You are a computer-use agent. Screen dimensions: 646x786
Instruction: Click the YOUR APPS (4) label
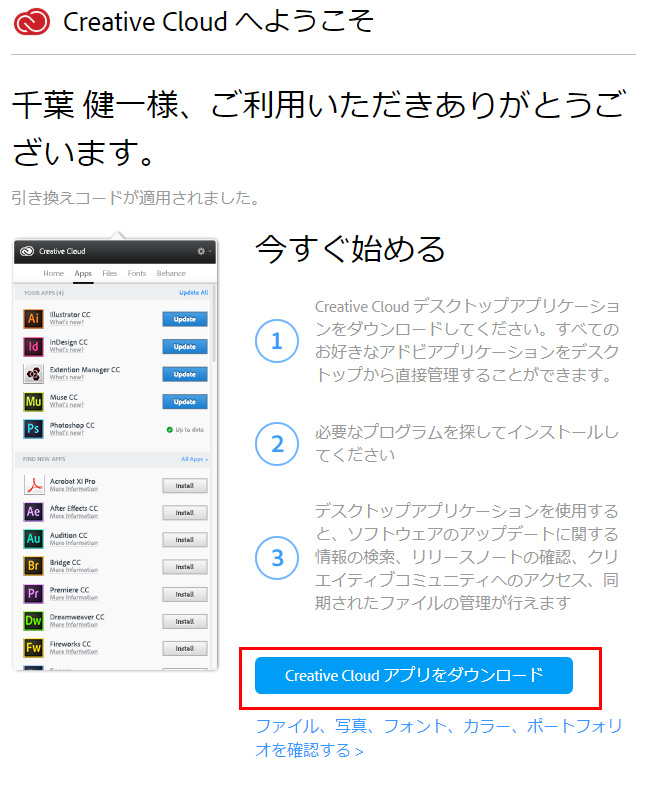click(x=44, y=293)
